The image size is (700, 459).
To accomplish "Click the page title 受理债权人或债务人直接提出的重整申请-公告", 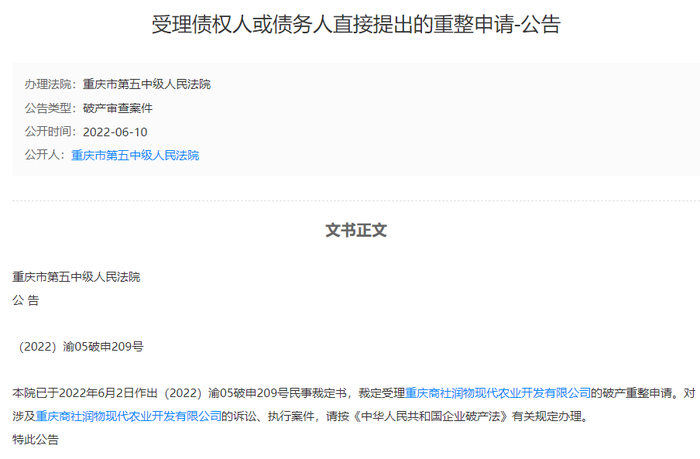I will (356, 24).
